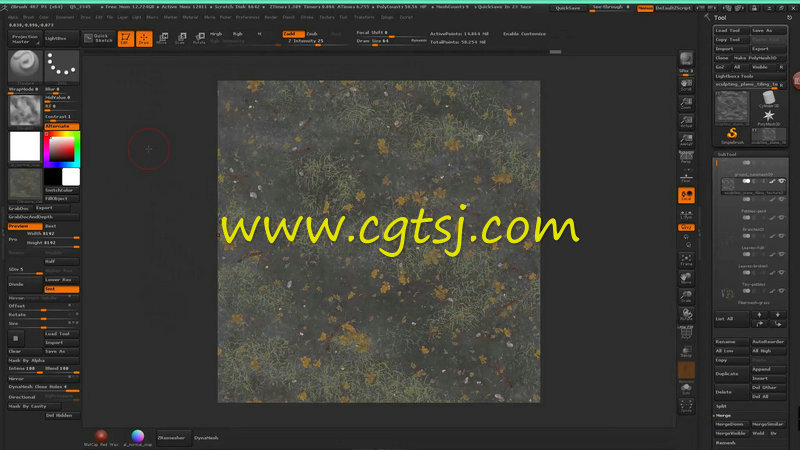The width and height of the screenshot is (800, 450).
Task: Toggle Solo mode
Action: [686, 390]
